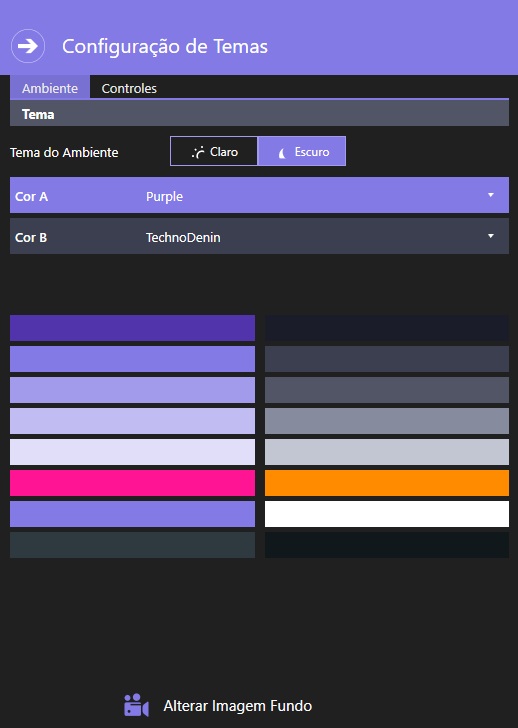Viewport: 518px width, 728px height.
Task: Click the darkest purple swatch
Action: pyautogui.click(x=132, y=328)
